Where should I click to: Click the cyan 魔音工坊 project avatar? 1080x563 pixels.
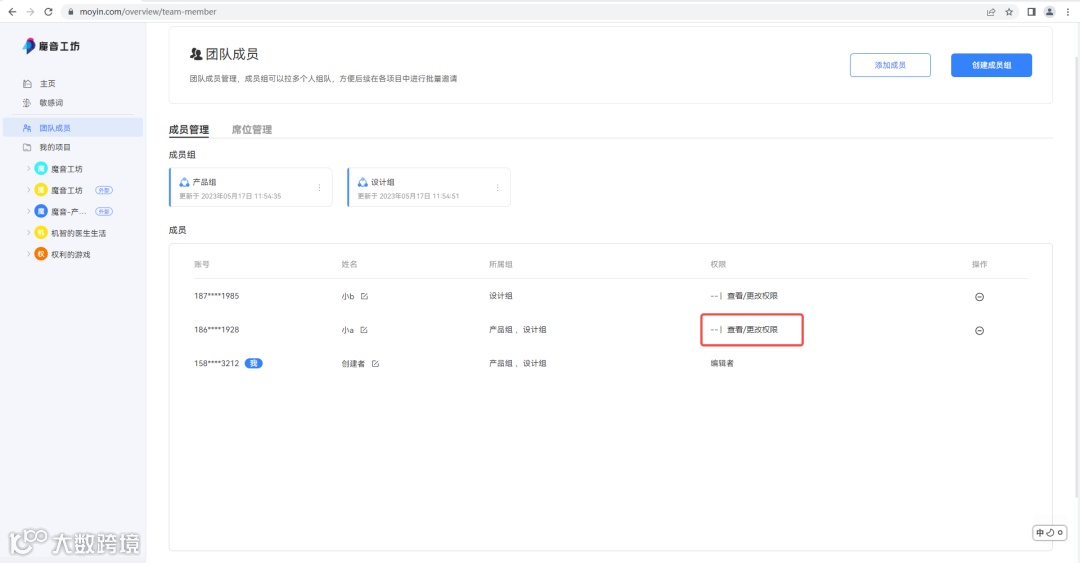[x=41, y=168]
